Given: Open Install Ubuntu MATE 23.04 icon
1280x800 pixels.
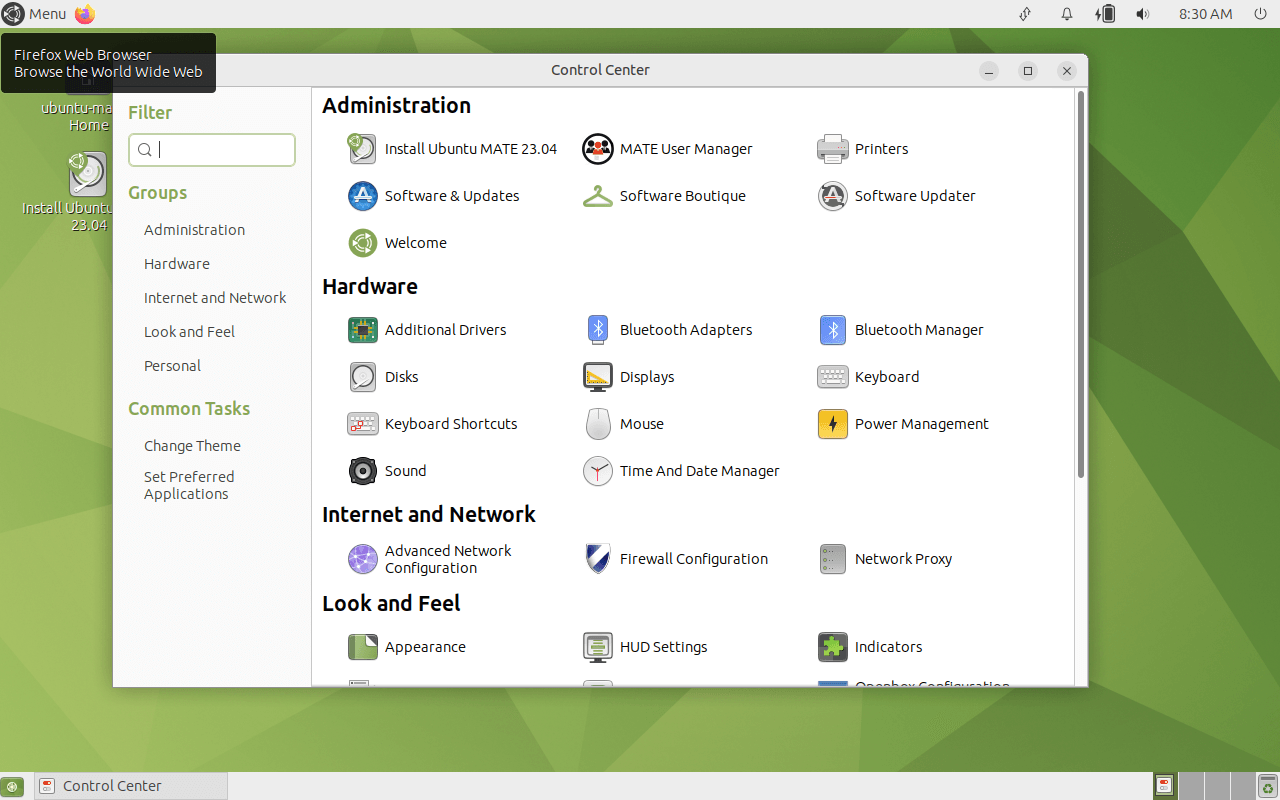Looking at the screenshot, I should pos(362,149).
